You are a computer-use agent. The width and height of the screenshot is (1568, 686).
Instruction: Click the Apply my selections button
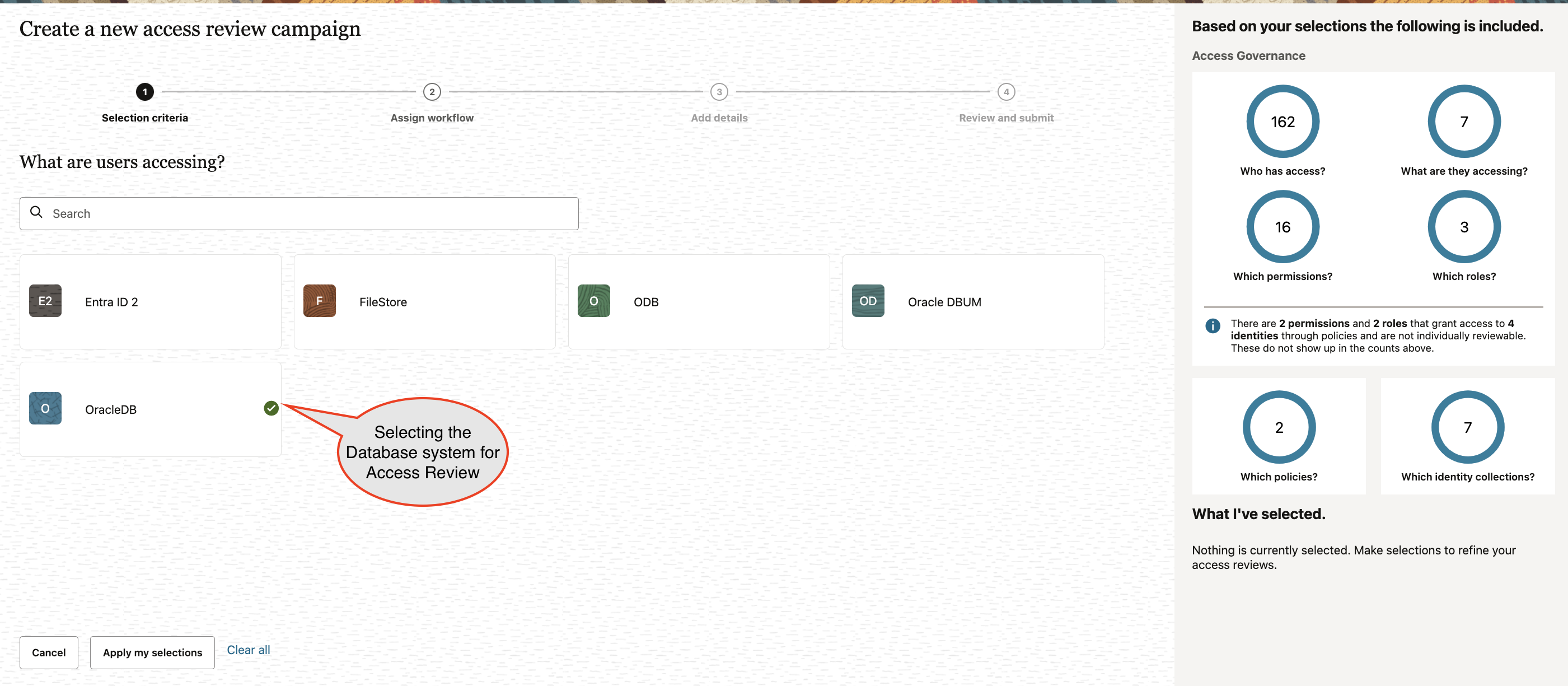[x=152, y=652]
